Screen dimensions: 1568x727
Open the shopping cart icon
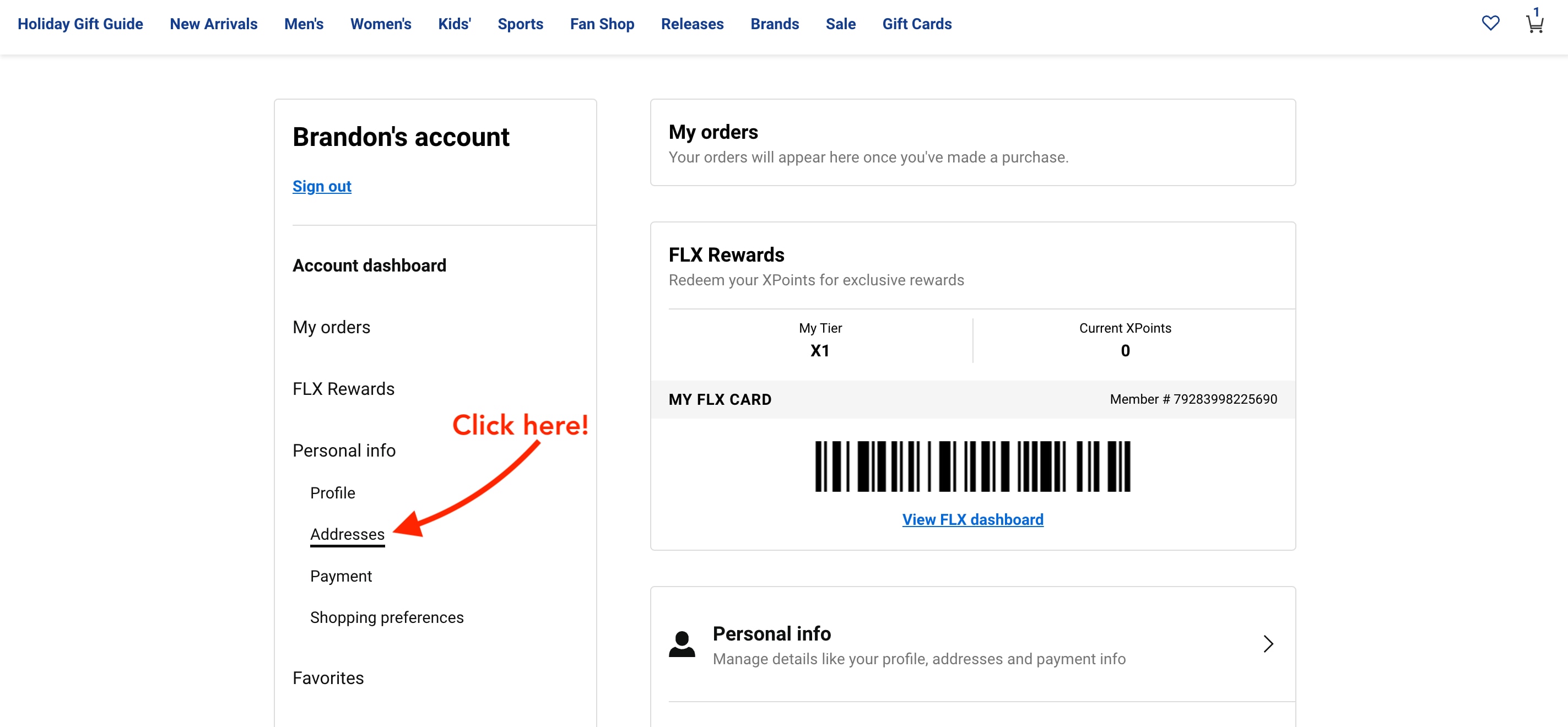[1534, 23]
